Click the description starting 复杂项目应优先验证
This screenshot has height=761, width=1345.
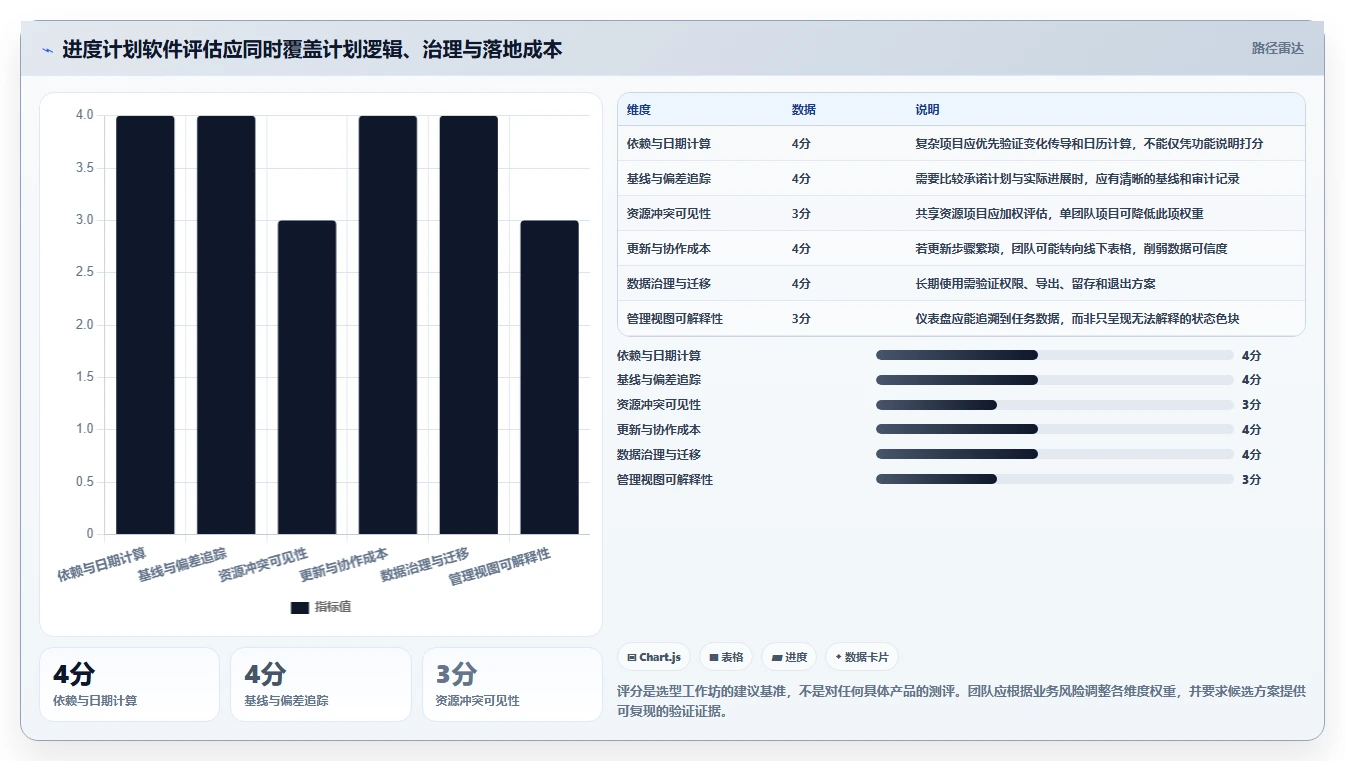point(1089,143)
